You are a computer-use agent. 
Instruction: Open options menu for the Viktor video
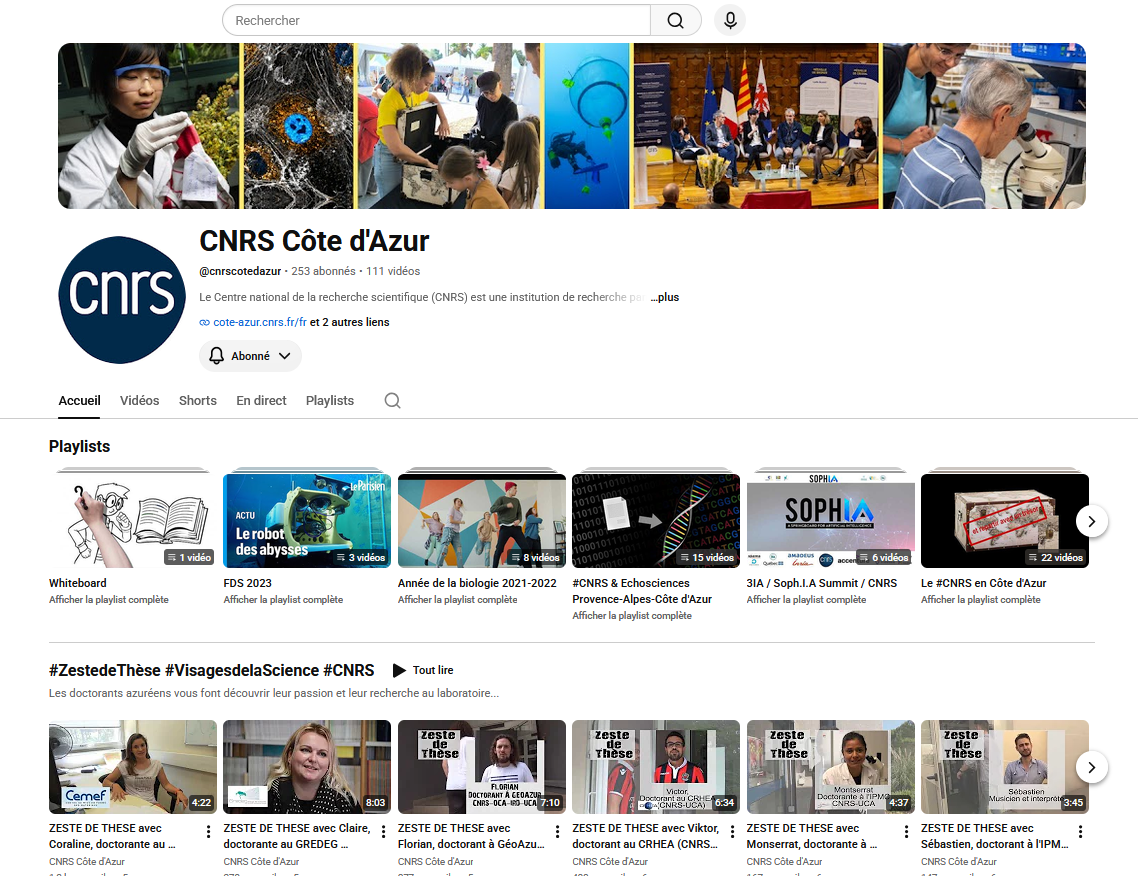click(x=732, y=832)
